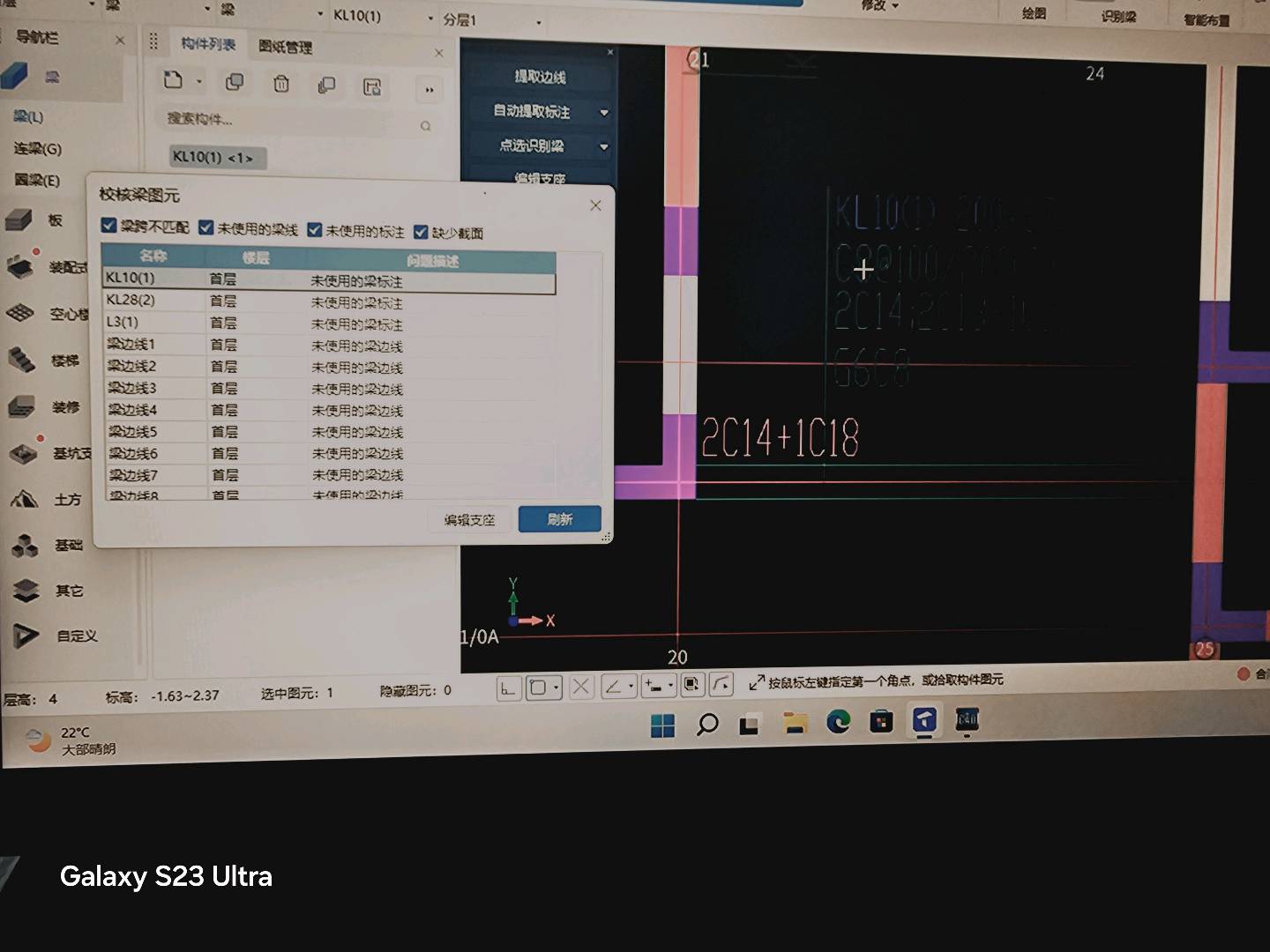
Task: Open the 板 category icon
Action: click(19, 219)
